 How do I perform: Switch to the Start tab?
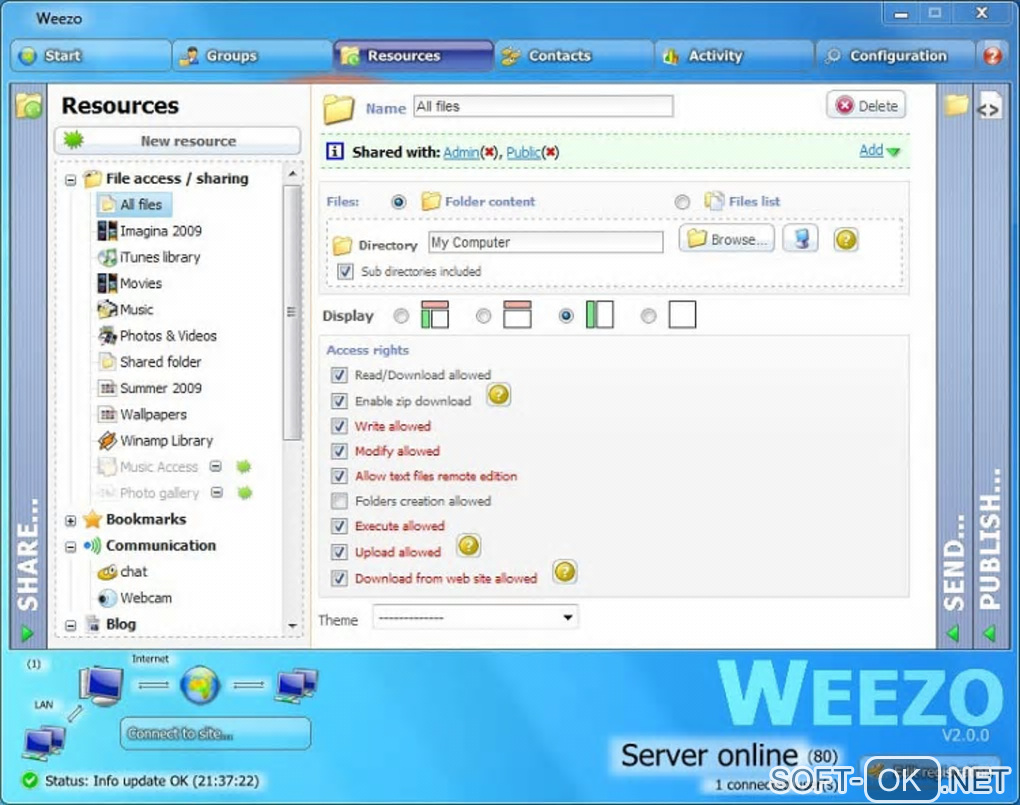coord(91,55)
